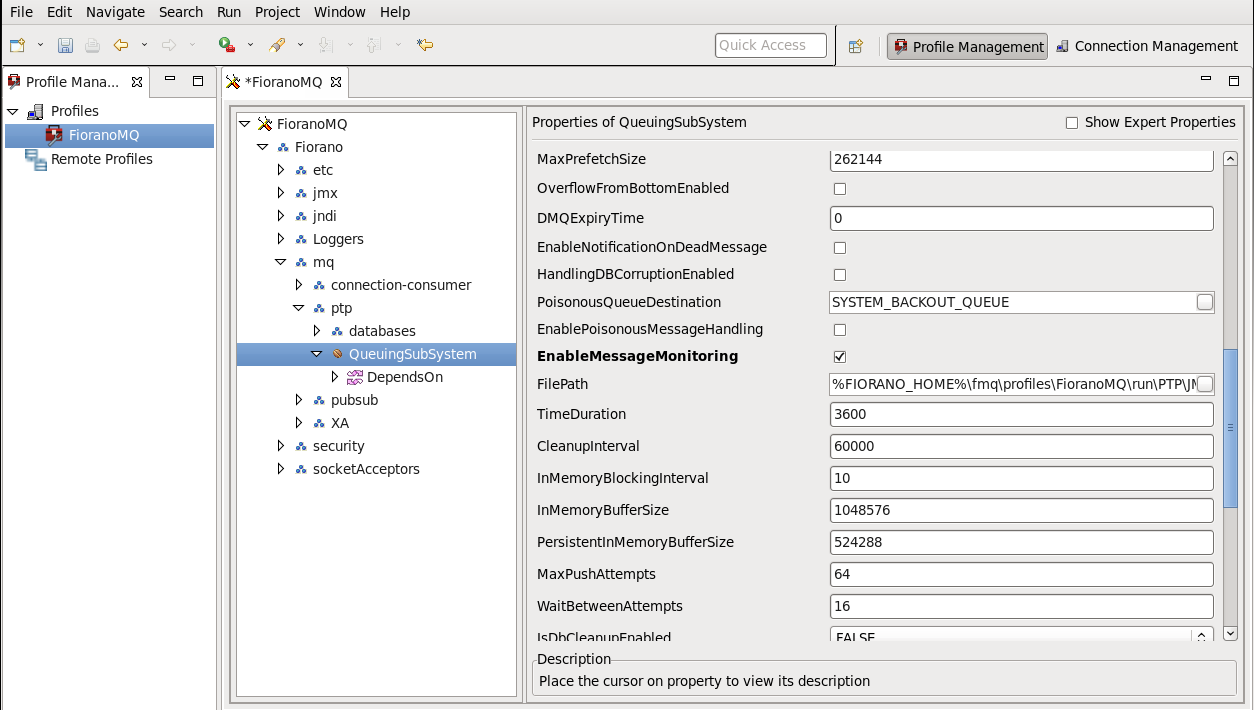
Task: Collapse the Profiles tree node
Action: pyautogui.click(x=13, y=111)
